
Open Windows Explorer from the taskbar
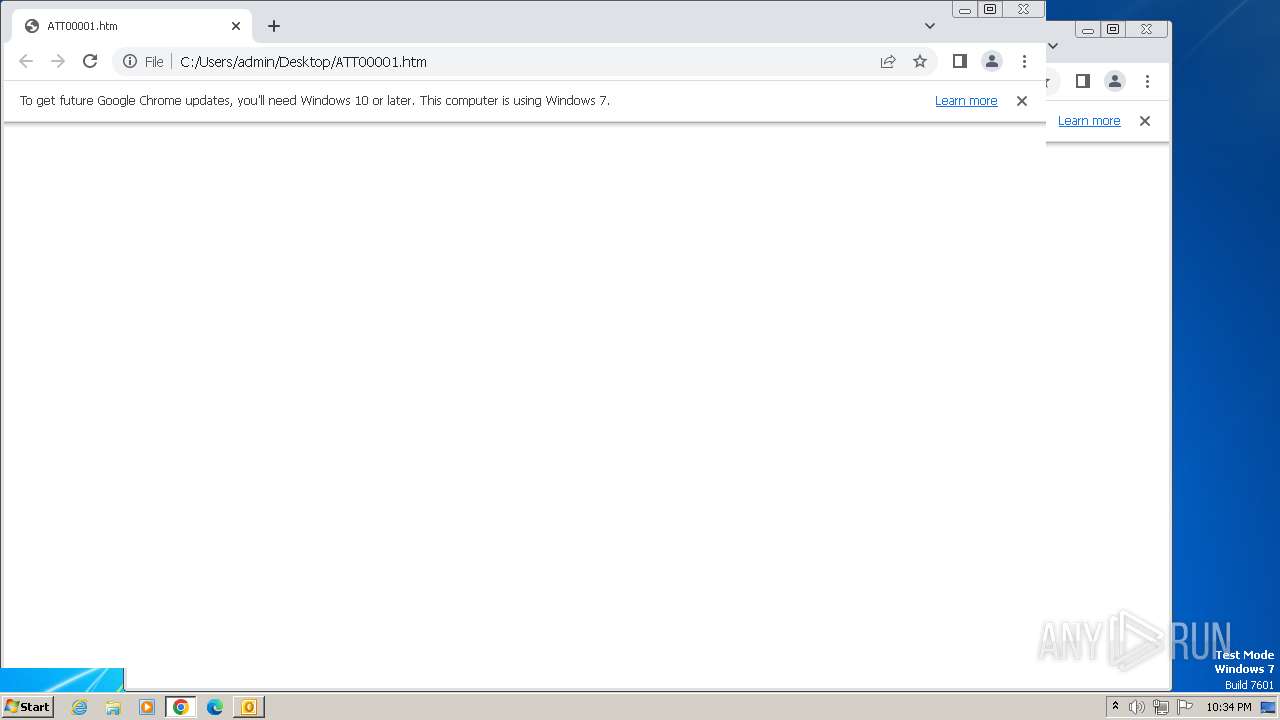[x=113, y=707]
